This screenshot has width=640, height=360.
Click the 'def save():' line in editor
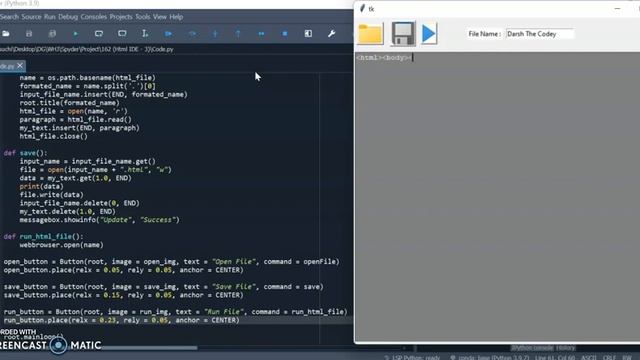25,153
